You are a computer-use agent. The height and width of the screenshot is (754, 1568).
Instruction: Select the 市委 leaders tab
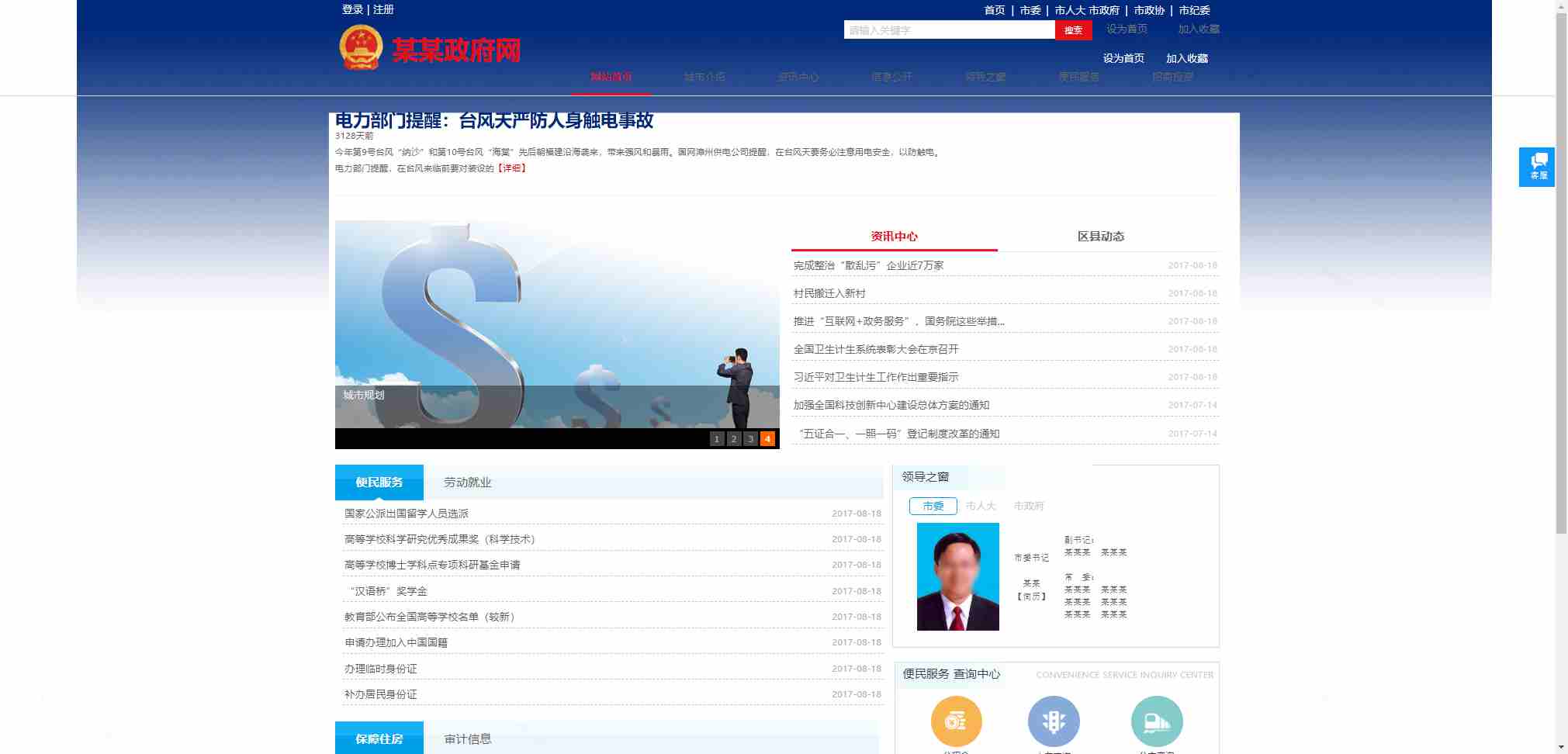(x=933, y=506)
